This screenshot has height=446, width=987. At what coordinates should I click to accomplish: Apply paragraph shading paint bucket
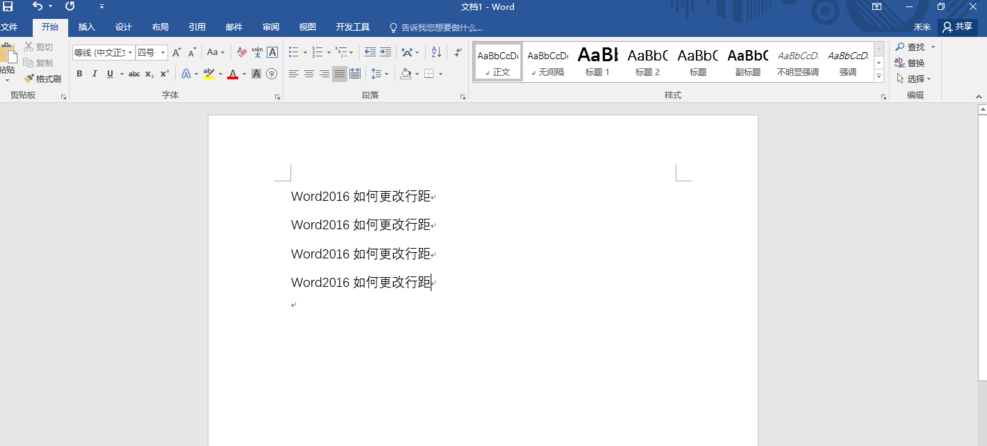tap(406, 74)
